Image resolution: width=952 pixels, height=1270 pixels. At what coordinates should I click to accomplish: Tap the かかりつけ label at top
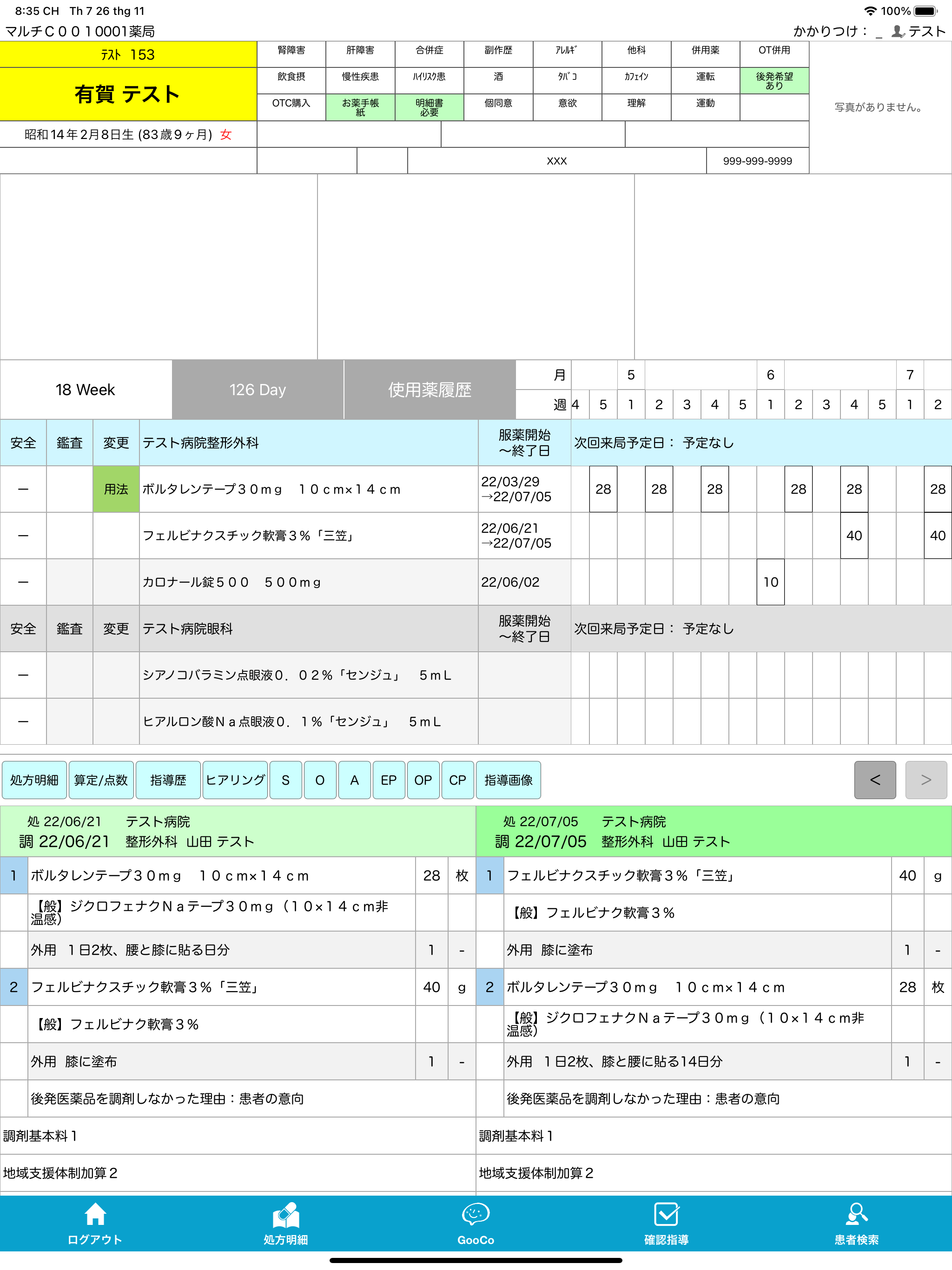(830, 31)
